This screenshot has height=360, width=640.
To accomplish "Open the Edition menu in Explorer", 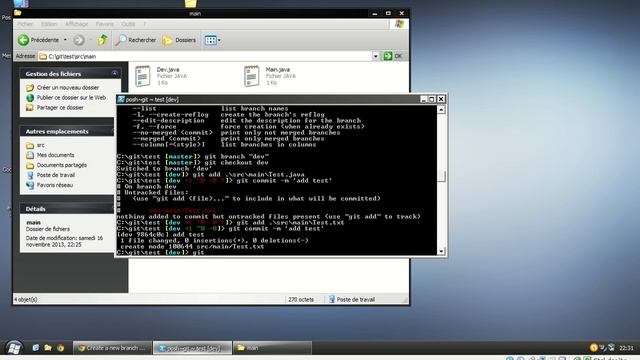I will (x=49, y=24).
